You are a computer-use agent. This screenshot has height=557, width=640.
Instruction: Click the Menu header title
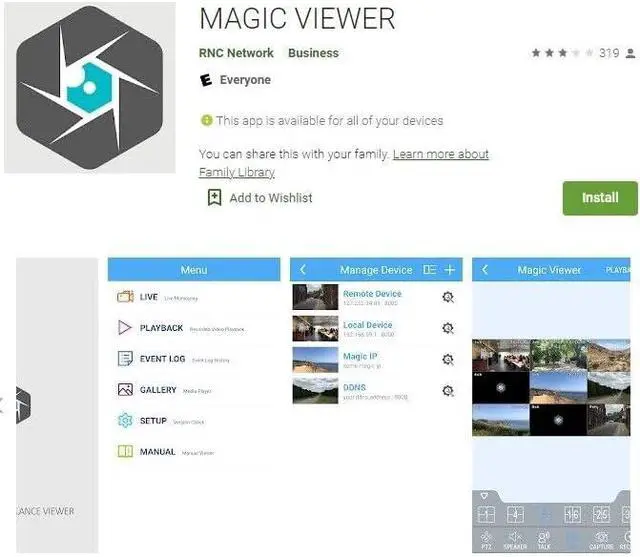194,270
